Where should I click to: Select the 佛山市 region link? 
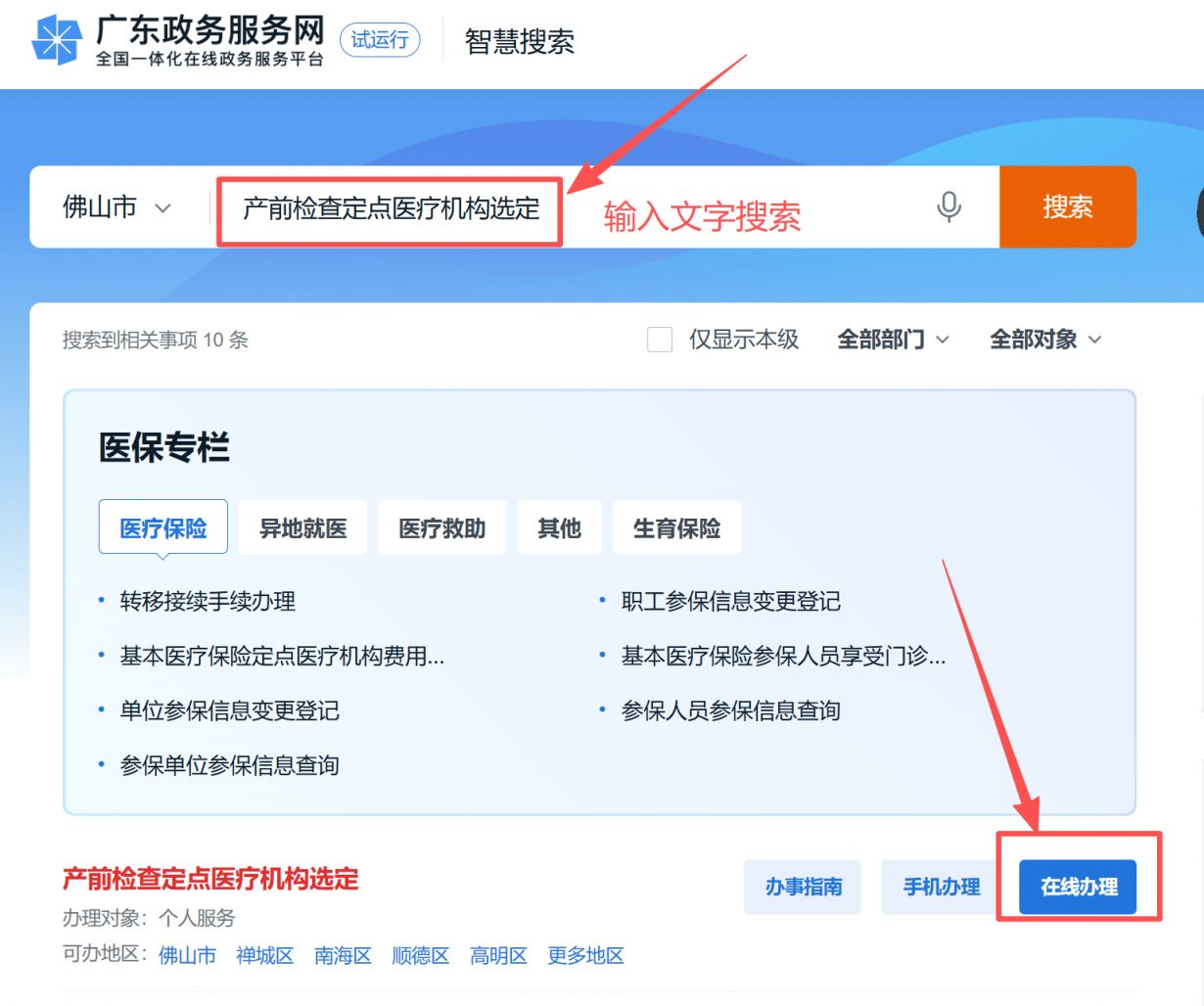point(187,955)
